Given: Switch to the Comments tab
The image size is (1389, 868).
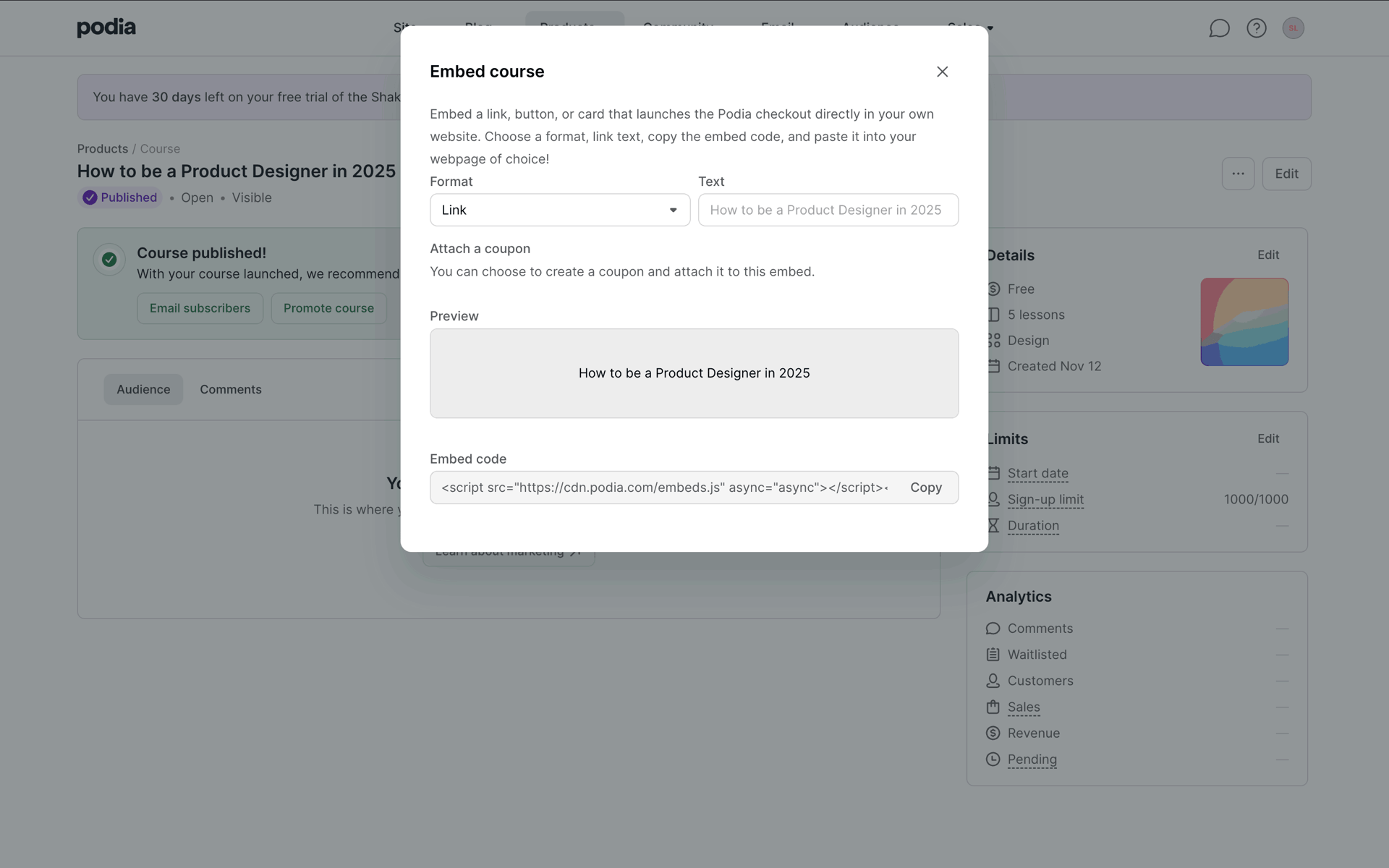Looking at the screenshot, I should tap(231, 389).
